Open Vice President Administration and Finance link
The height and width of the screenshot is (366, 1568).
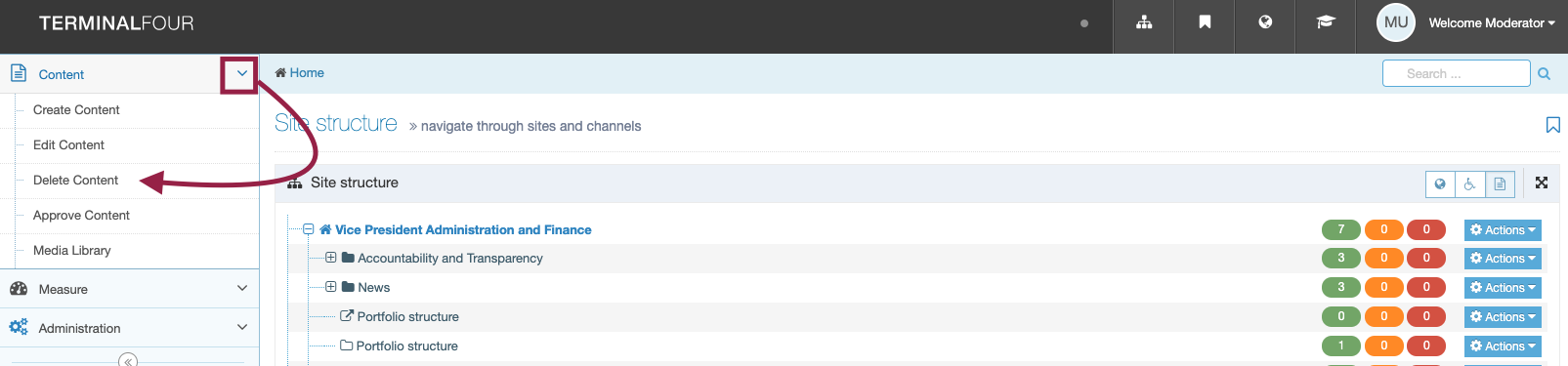(x=463, y=230)
